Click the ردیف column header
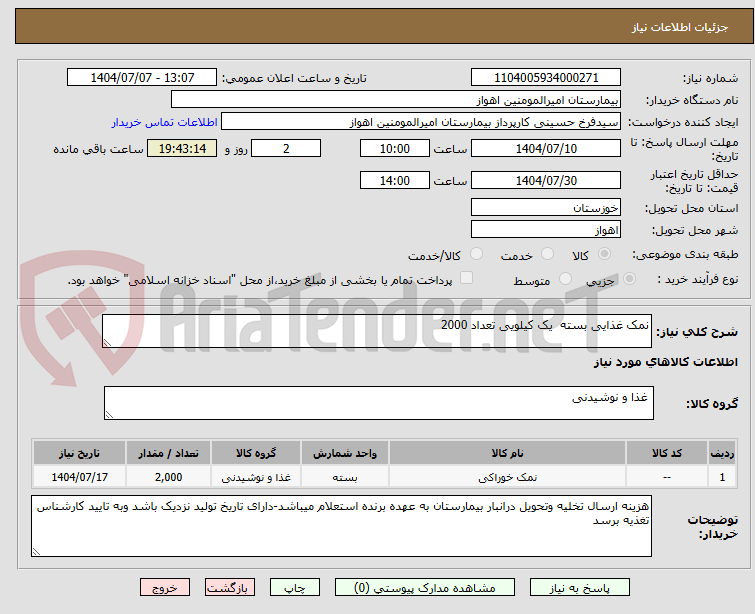The width and height of the screenshot is (755, 614). 722,453
